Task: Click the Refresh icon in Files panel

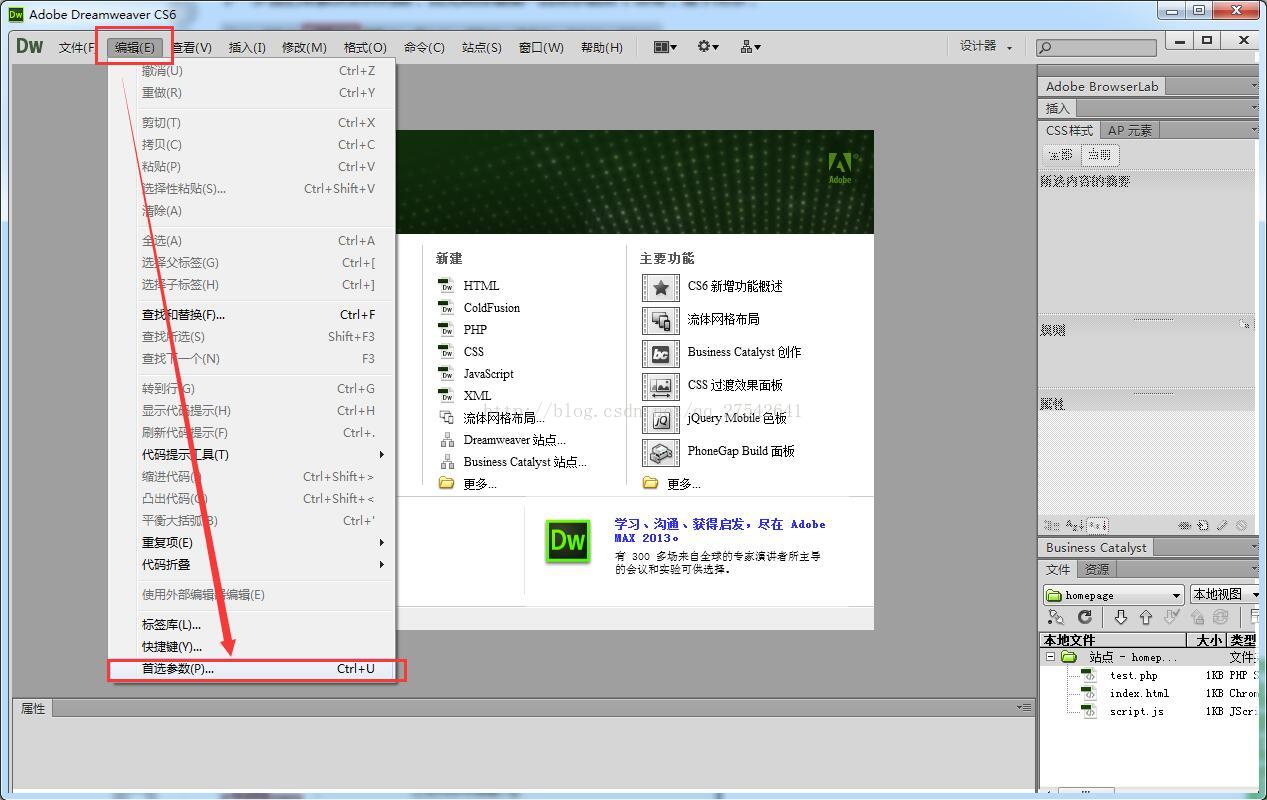Action: click(1084, 618)
